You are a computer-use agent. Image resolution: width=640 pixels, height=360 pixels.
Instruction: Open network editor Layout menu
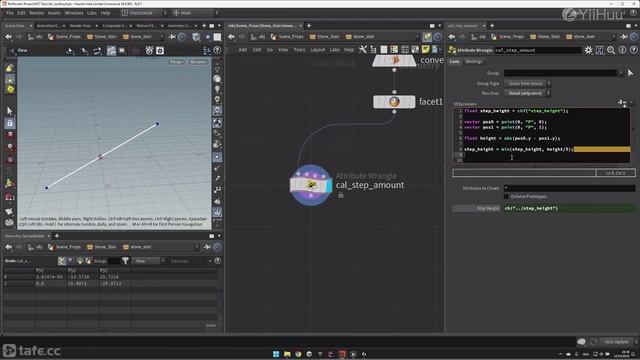318,50
